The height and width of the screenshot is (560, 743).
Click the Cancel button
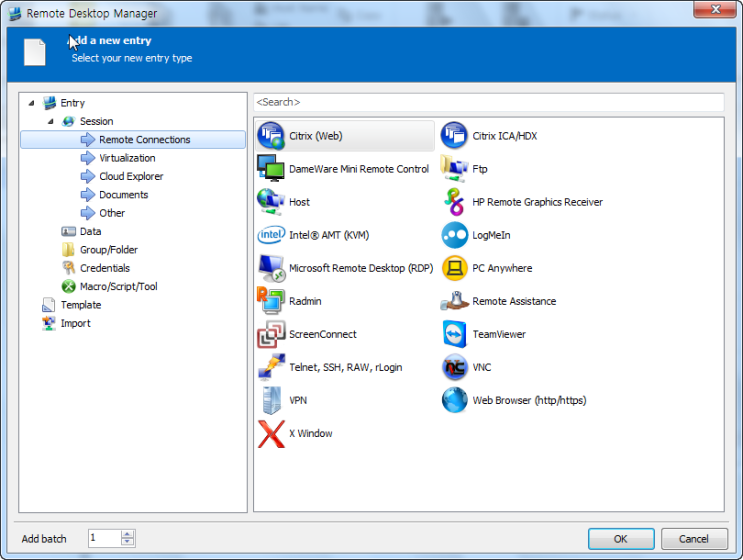(694, 539)
